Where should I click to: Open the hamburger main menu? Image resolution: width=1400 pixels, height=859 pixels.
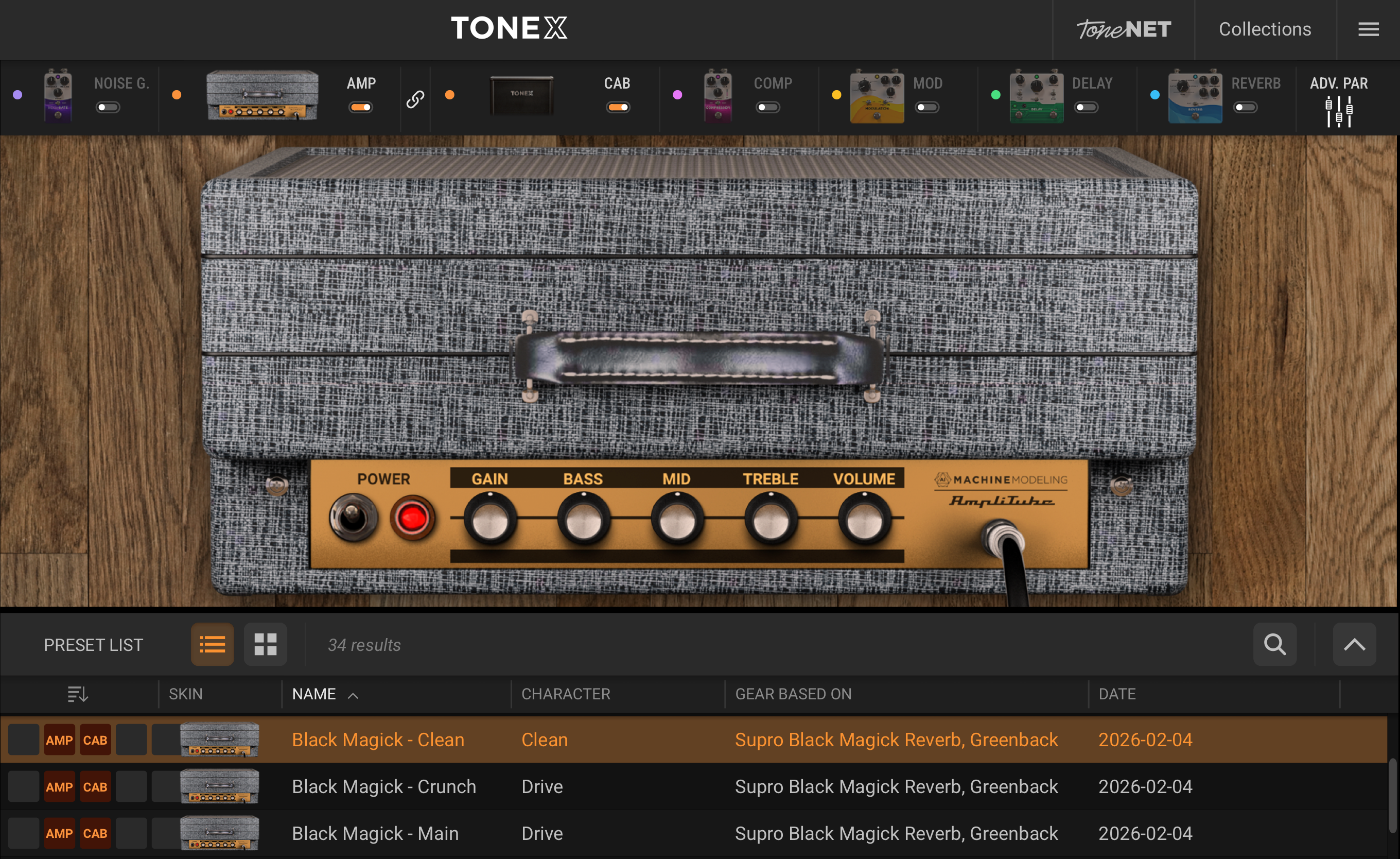pyautogui.click(x=1368, y=29)
